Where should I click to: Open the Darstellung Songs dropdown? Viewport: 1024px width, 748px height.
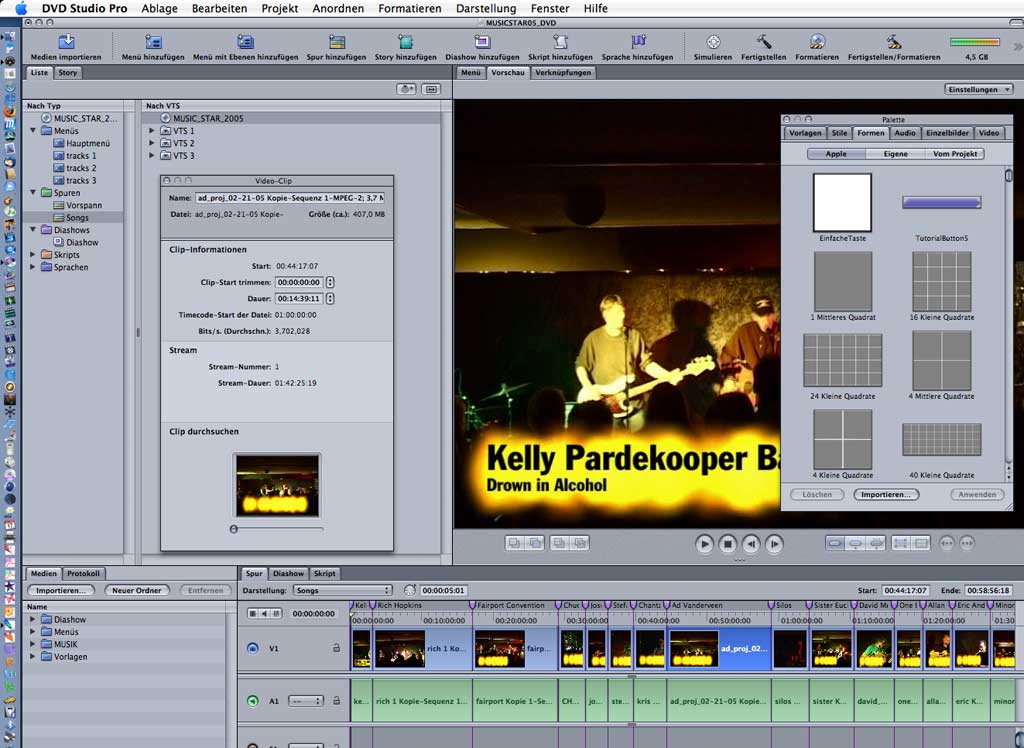342,591
